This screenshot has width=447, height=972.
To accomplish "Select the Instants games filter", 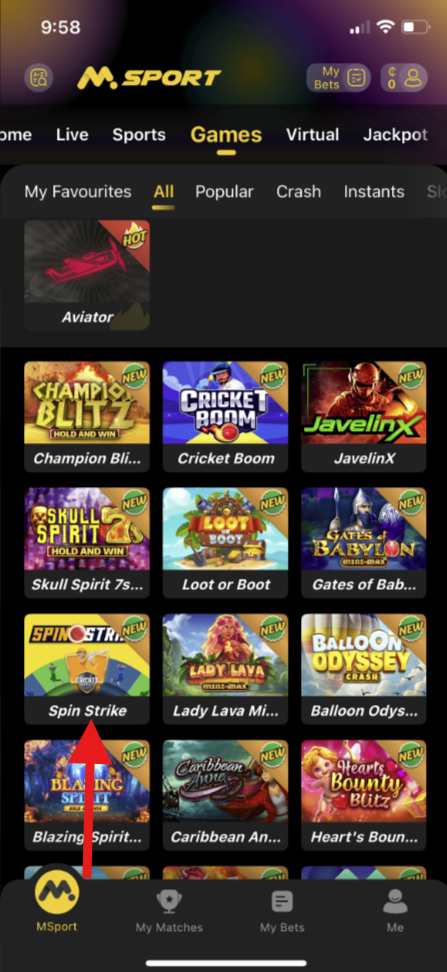I will tap(374, 192).
